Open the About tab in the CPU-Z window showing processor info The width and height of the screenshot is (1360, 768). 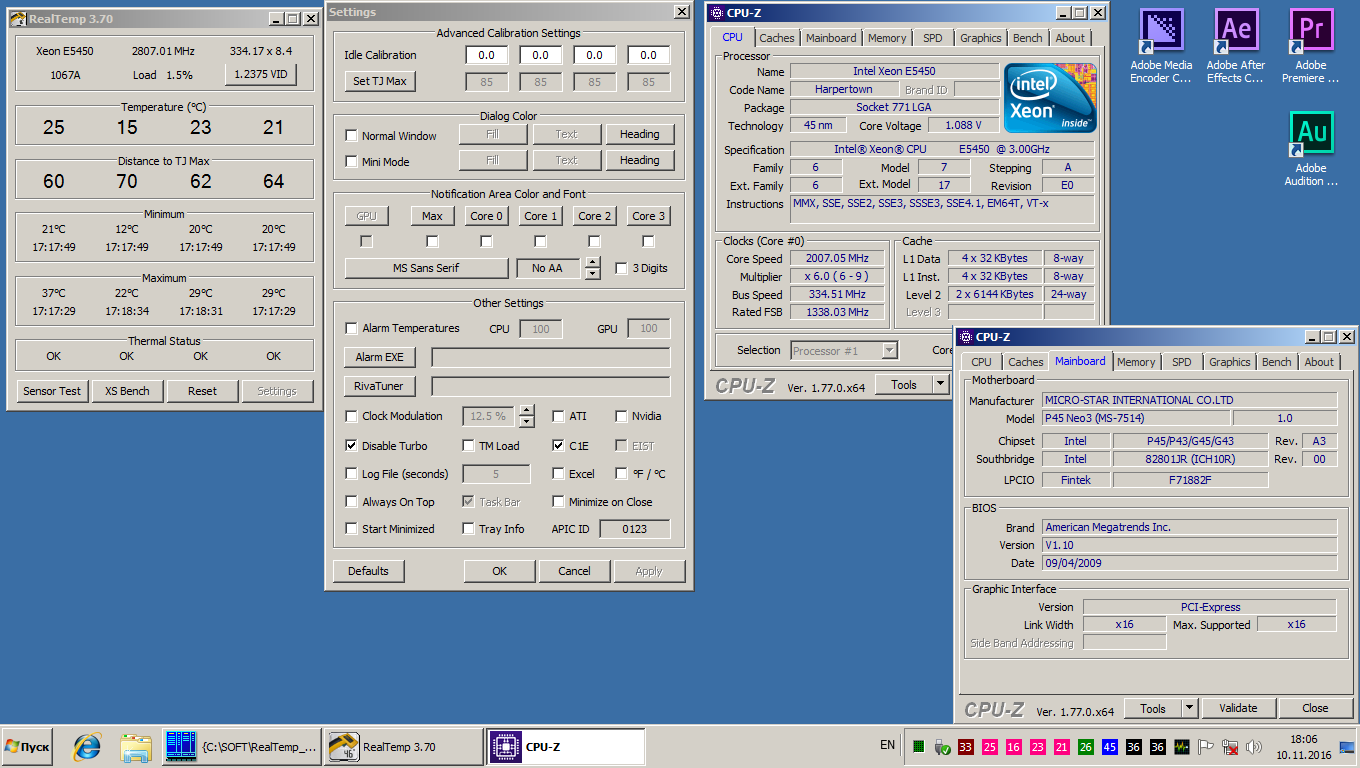(1070, 38)
